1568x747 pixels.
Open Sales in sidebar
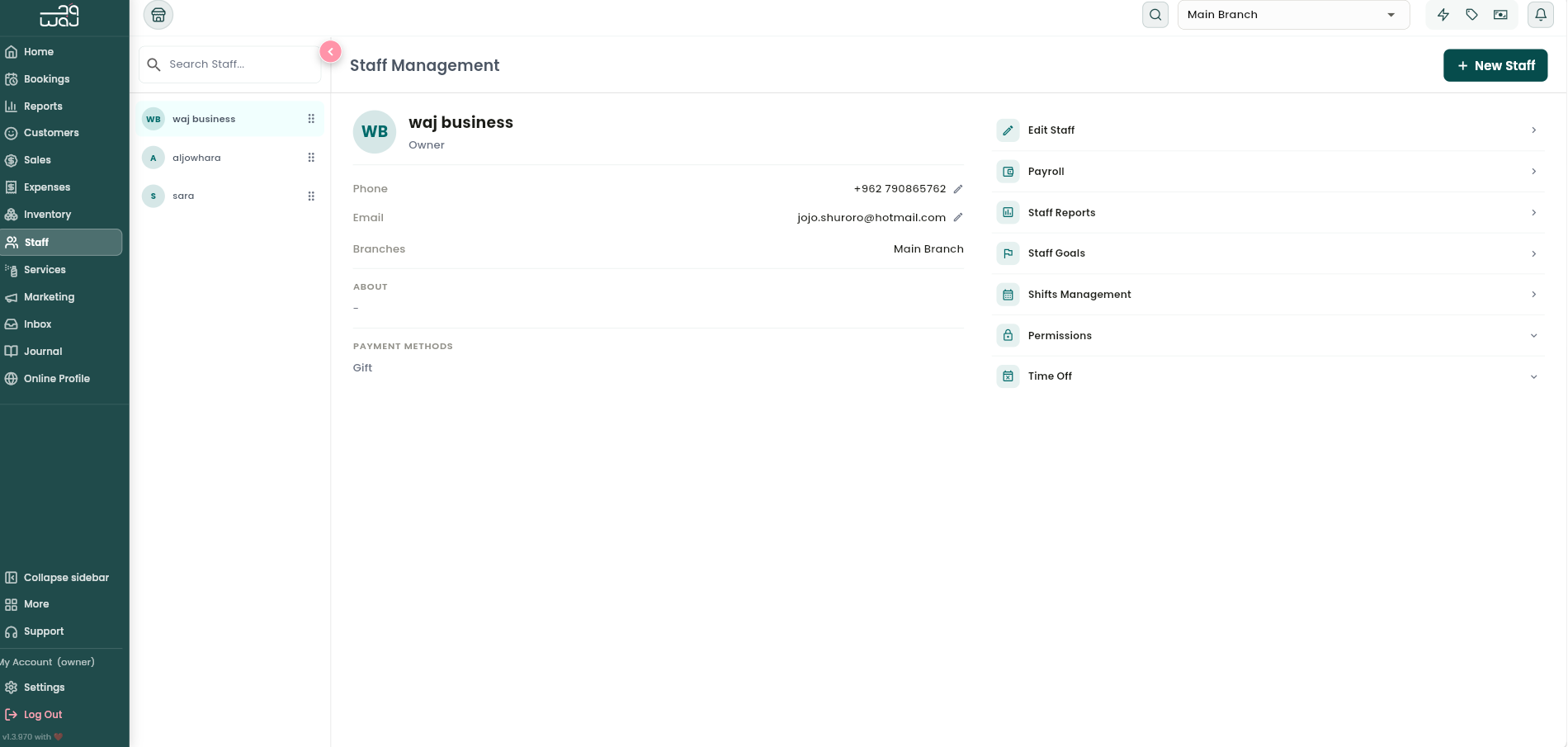click(x=61, y=160)
